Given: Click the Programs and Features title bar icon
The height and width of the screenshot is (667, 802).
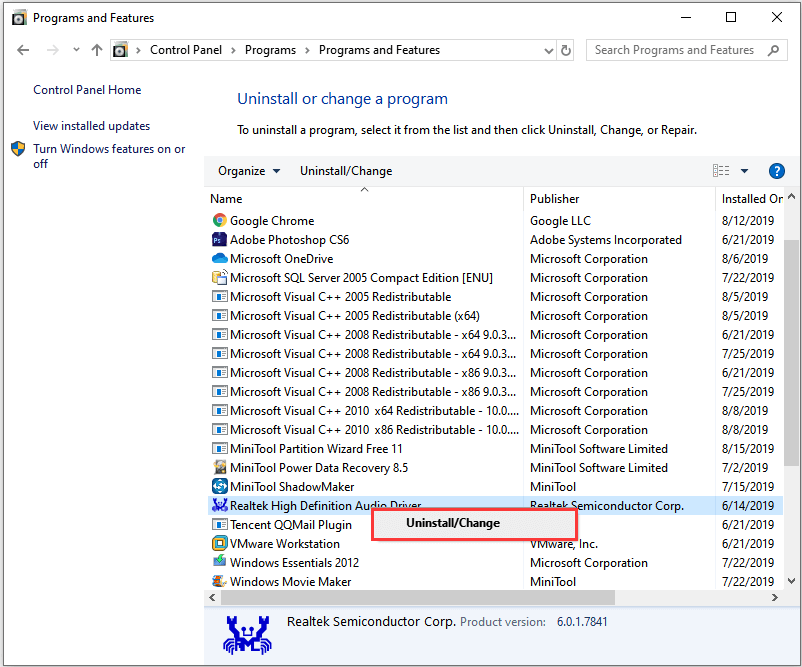Looking at the screenshot, I should tap(19, 18).
